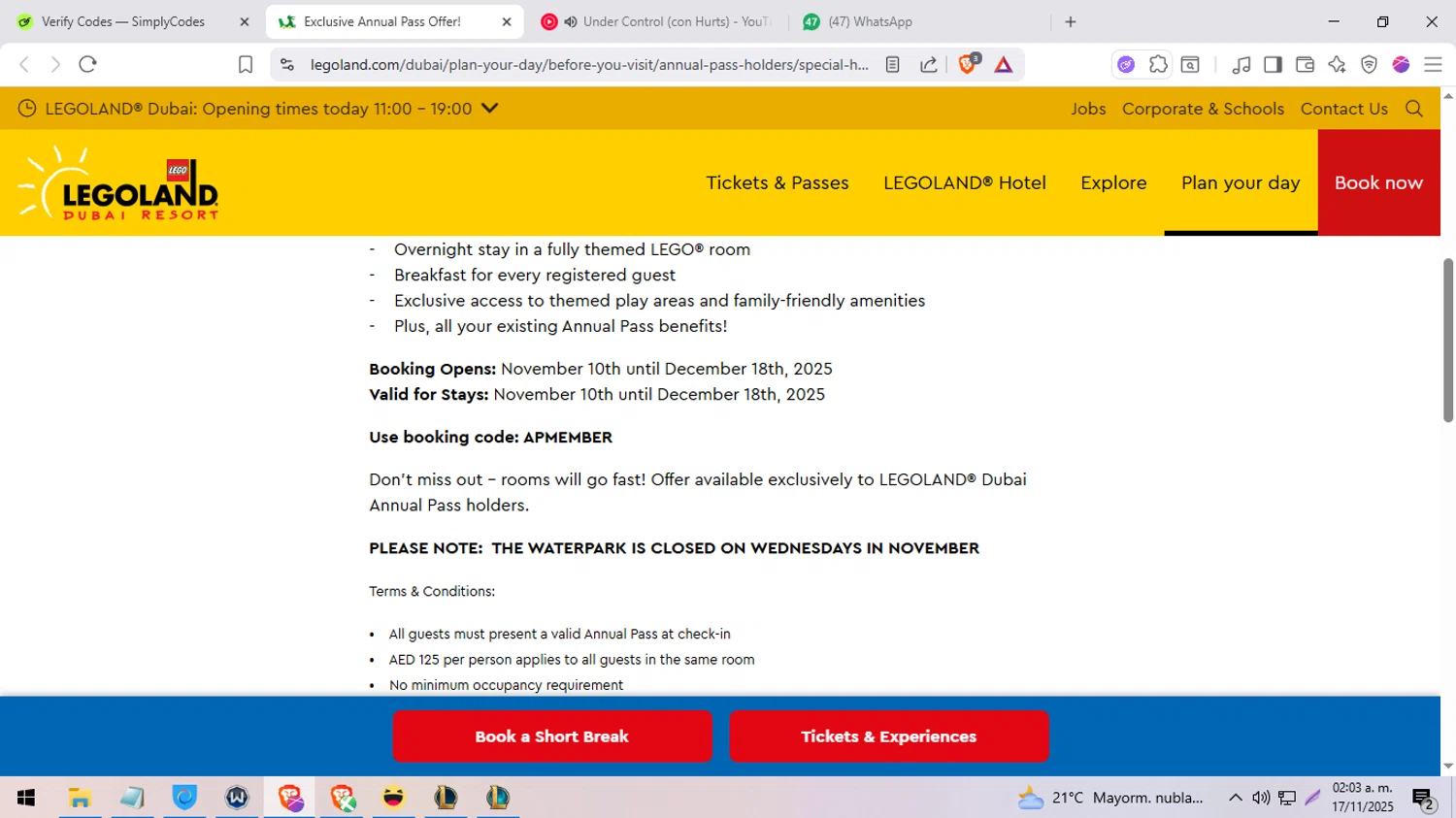The height and width of the screenshot is (818, 1456).
Task: Click the page vertical scrollbar thumb
Action: pos(1448,340)
